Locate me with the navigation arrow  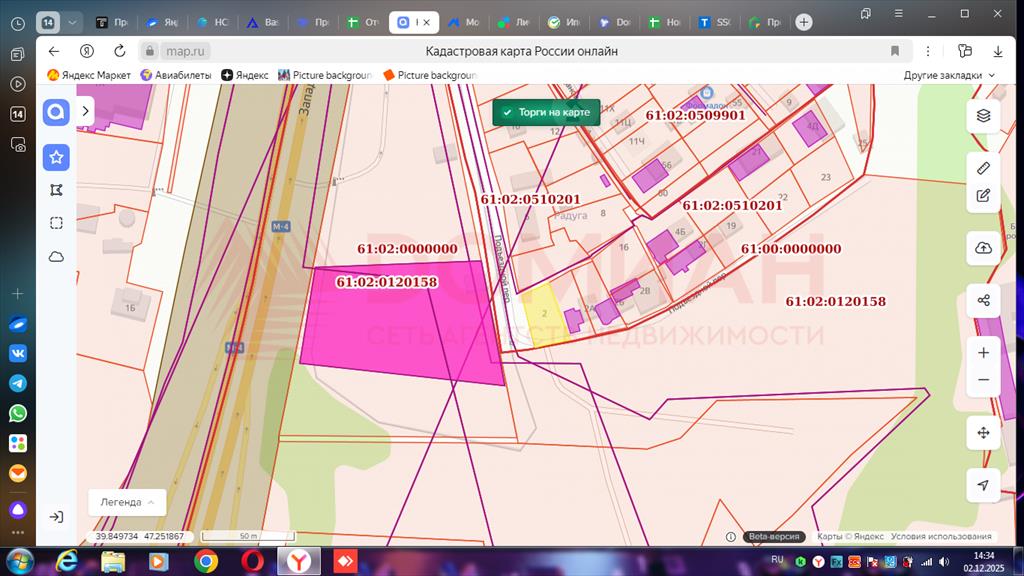pyautogui.click(x=983, y=485)
